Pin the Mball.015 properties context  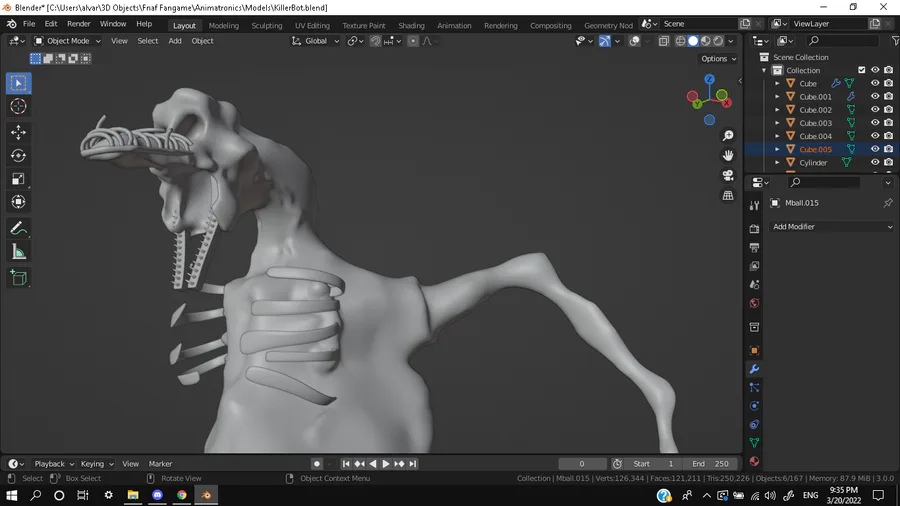point(887,203)
